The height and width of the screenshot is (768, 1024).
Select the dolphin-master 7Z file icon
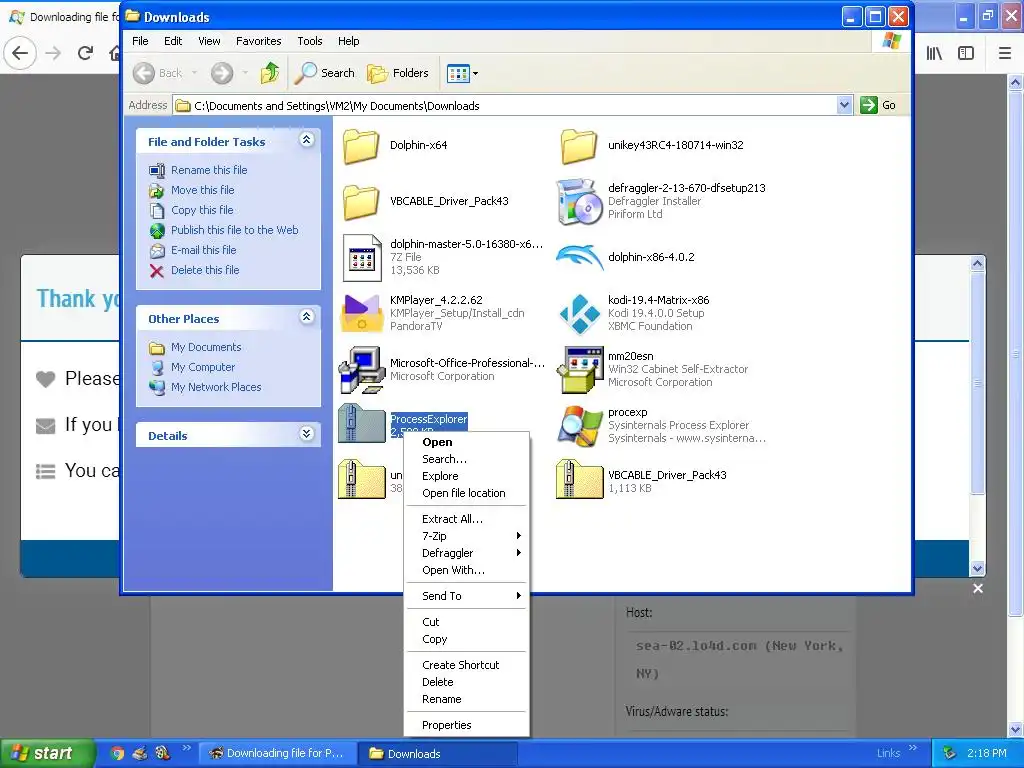[362, 257]
